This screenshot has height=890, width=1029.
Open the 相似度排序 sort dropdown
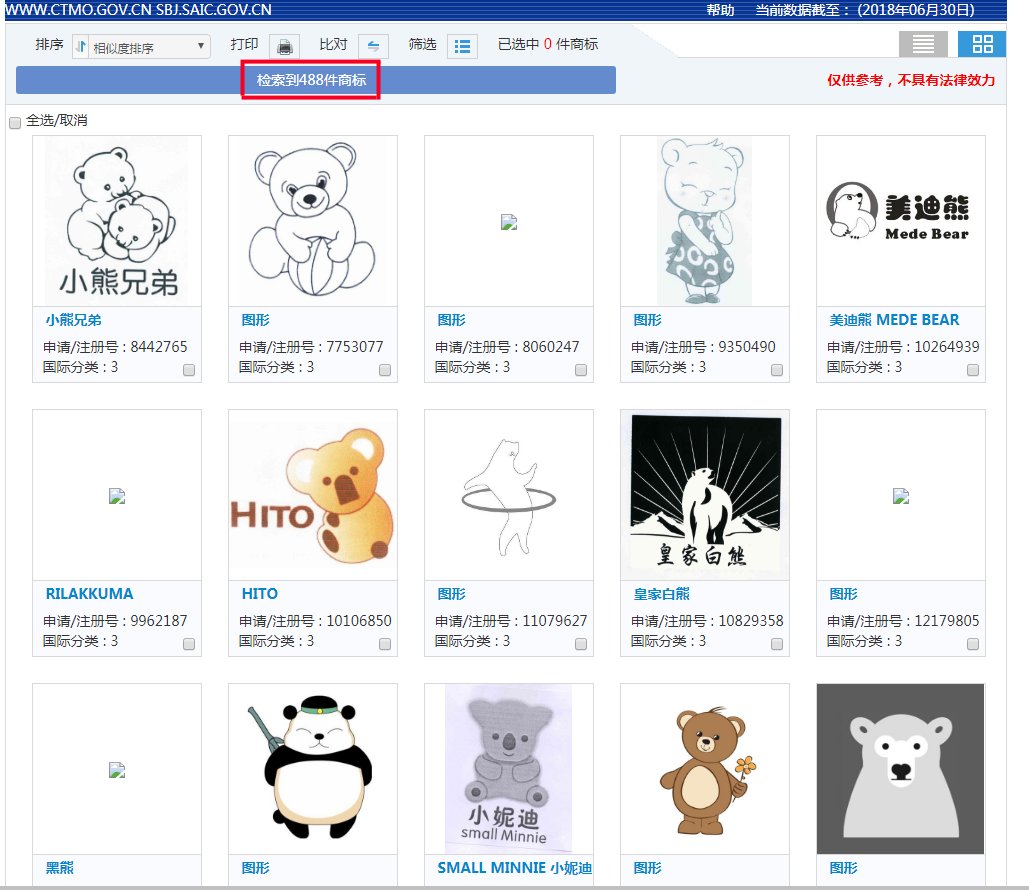pyautogui.click(x=145, y=46)
